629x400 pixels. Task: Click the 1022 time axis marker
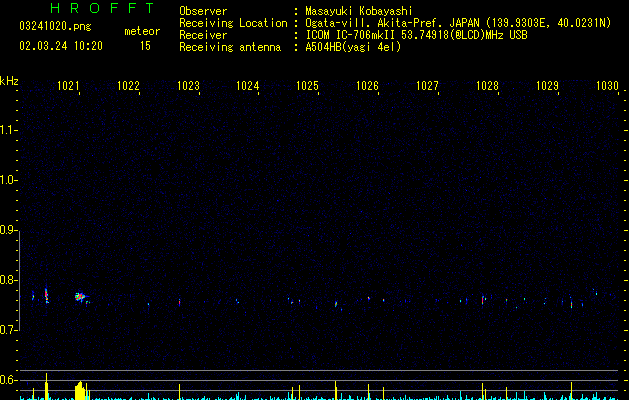128,86
